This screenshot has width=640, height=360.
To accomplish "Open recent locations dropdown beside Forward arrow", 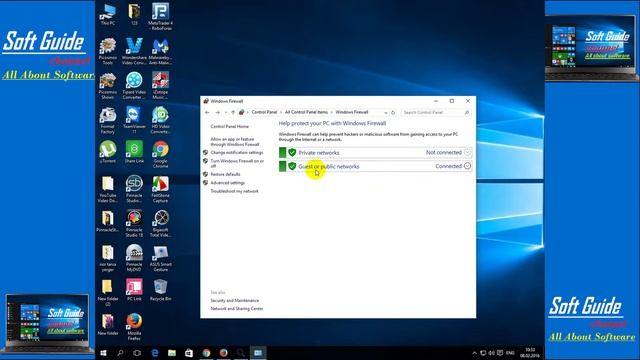I will (226, 112).
